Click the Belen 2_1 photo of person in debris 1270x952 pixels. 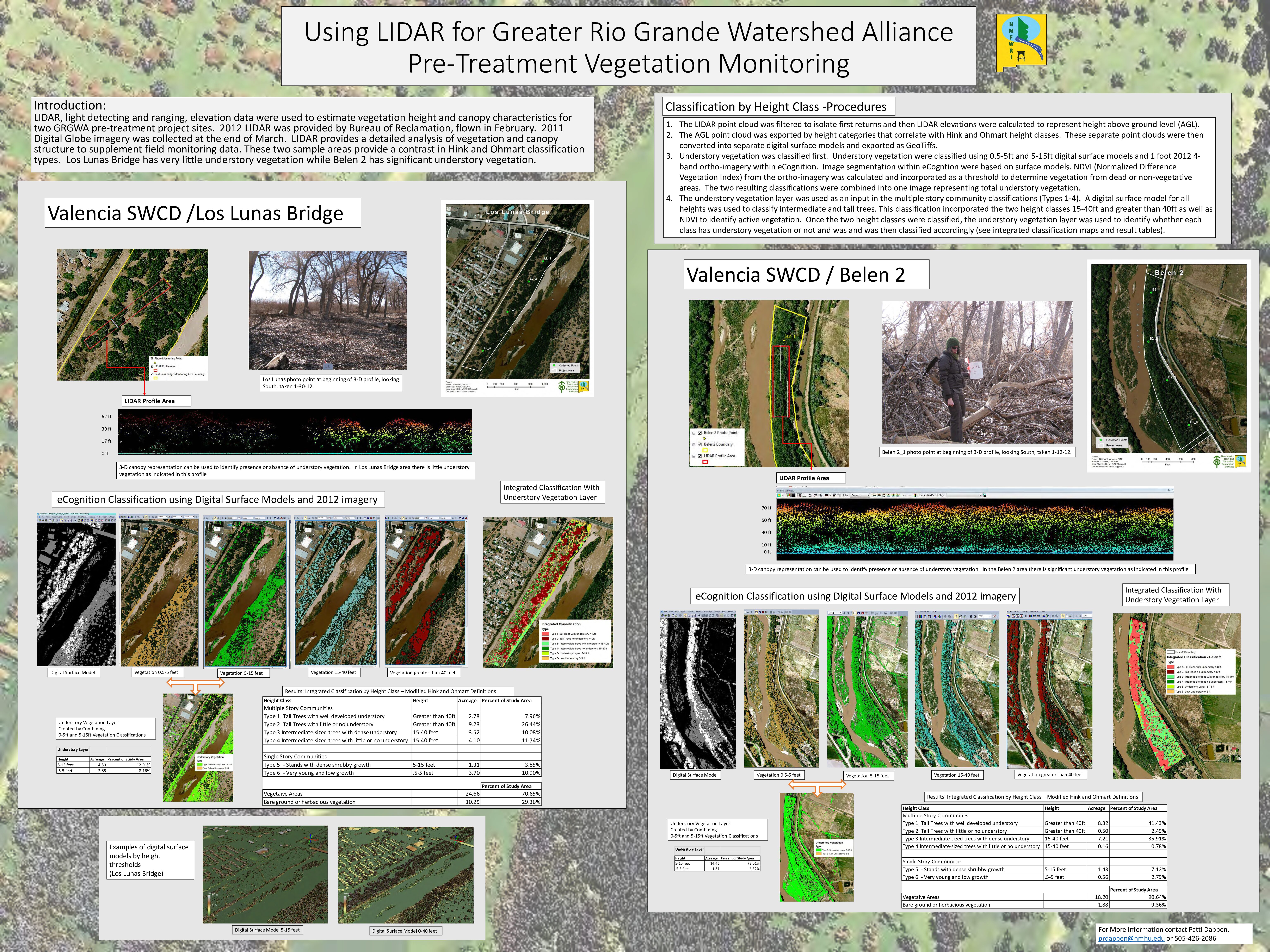tap(977, 372)
